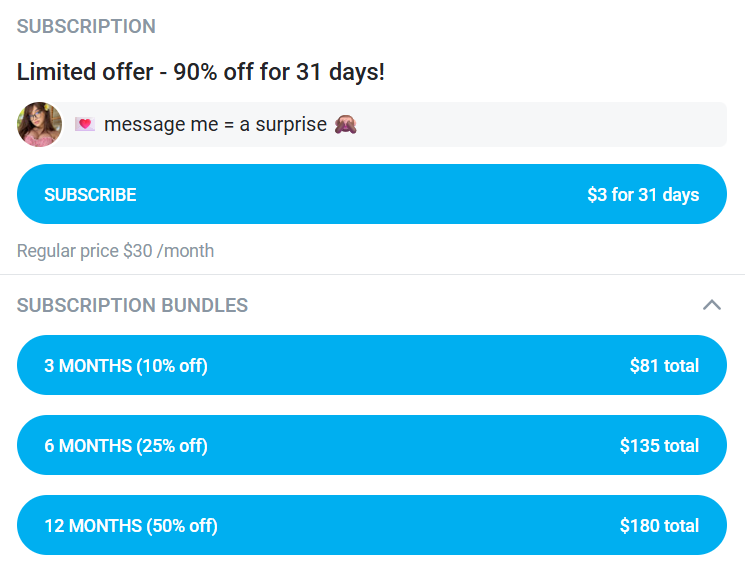The width and height of the screenshot is (745, 569).
Task: Click the see-no-evil monkey emoji
Action: [346, 125]
